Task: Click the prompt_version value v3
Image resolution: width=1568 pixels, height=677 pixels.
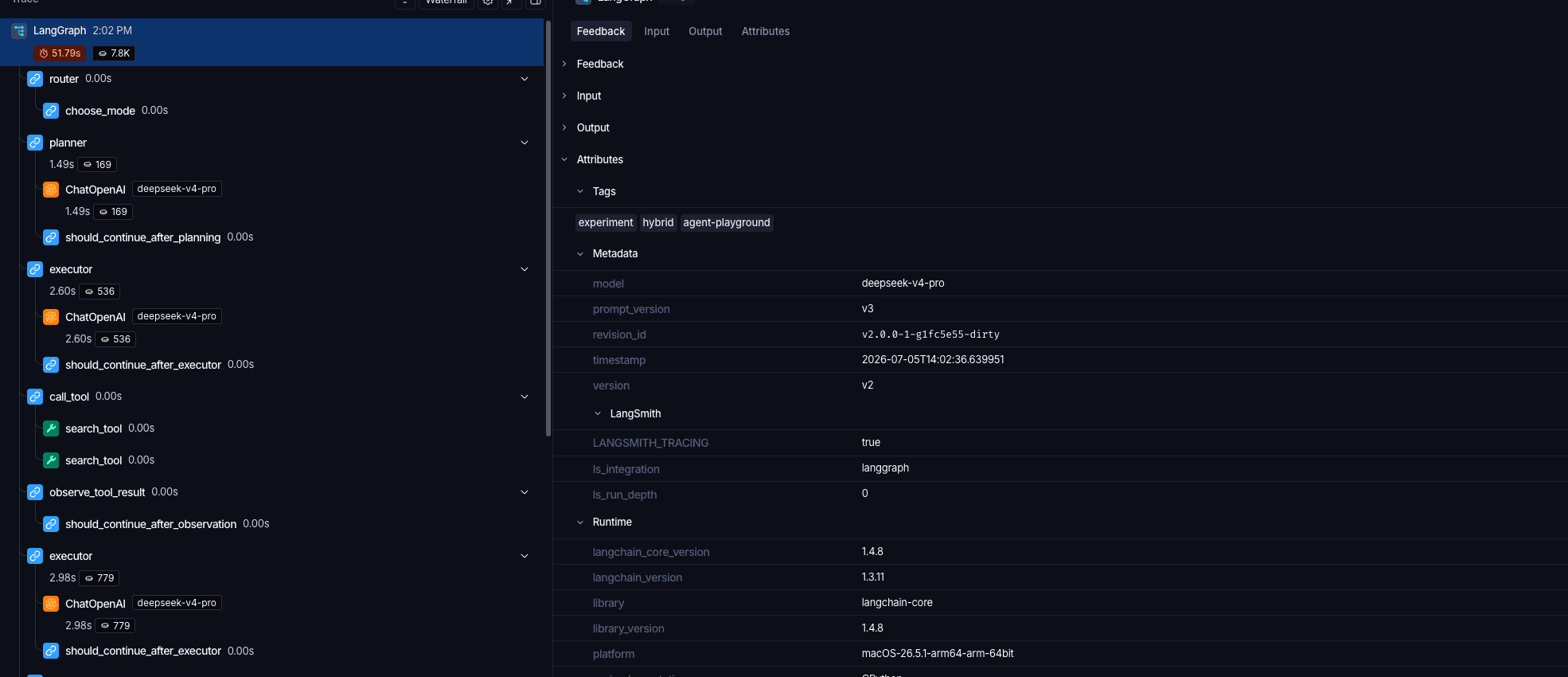Action: [x=868, y=309]
